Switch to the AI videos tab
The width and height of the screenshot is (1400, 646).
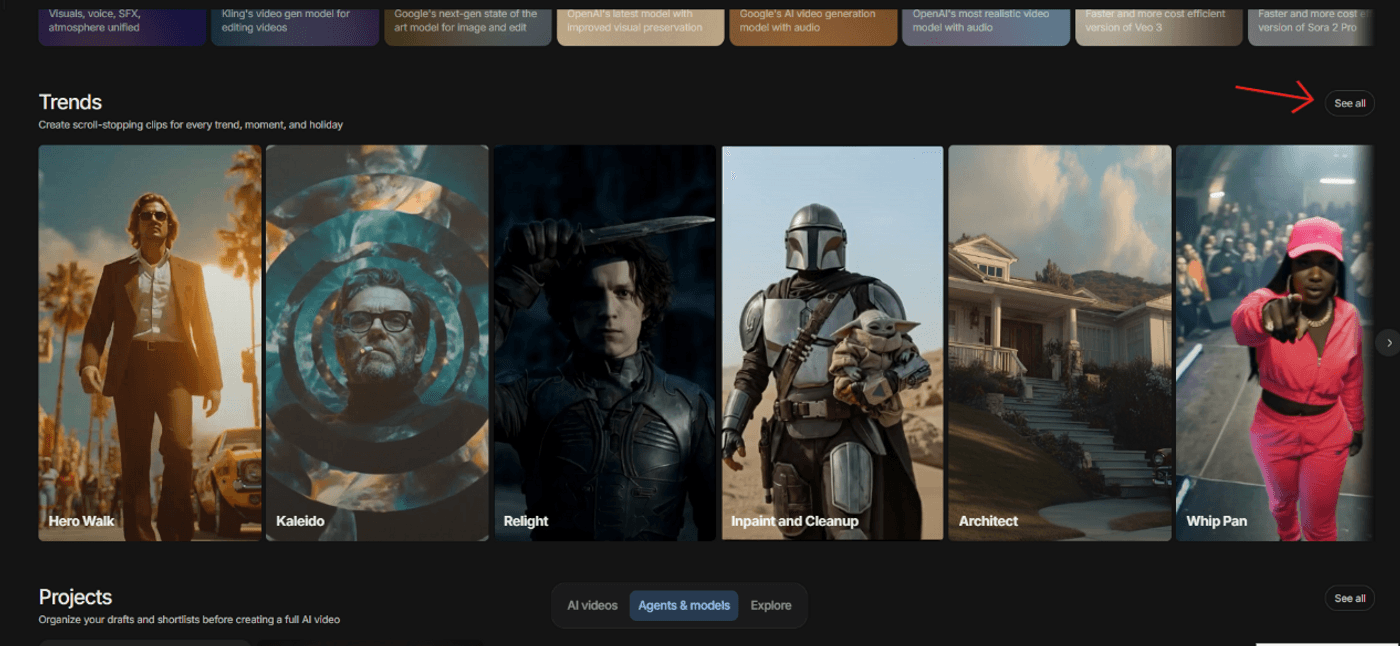[592, 605]
